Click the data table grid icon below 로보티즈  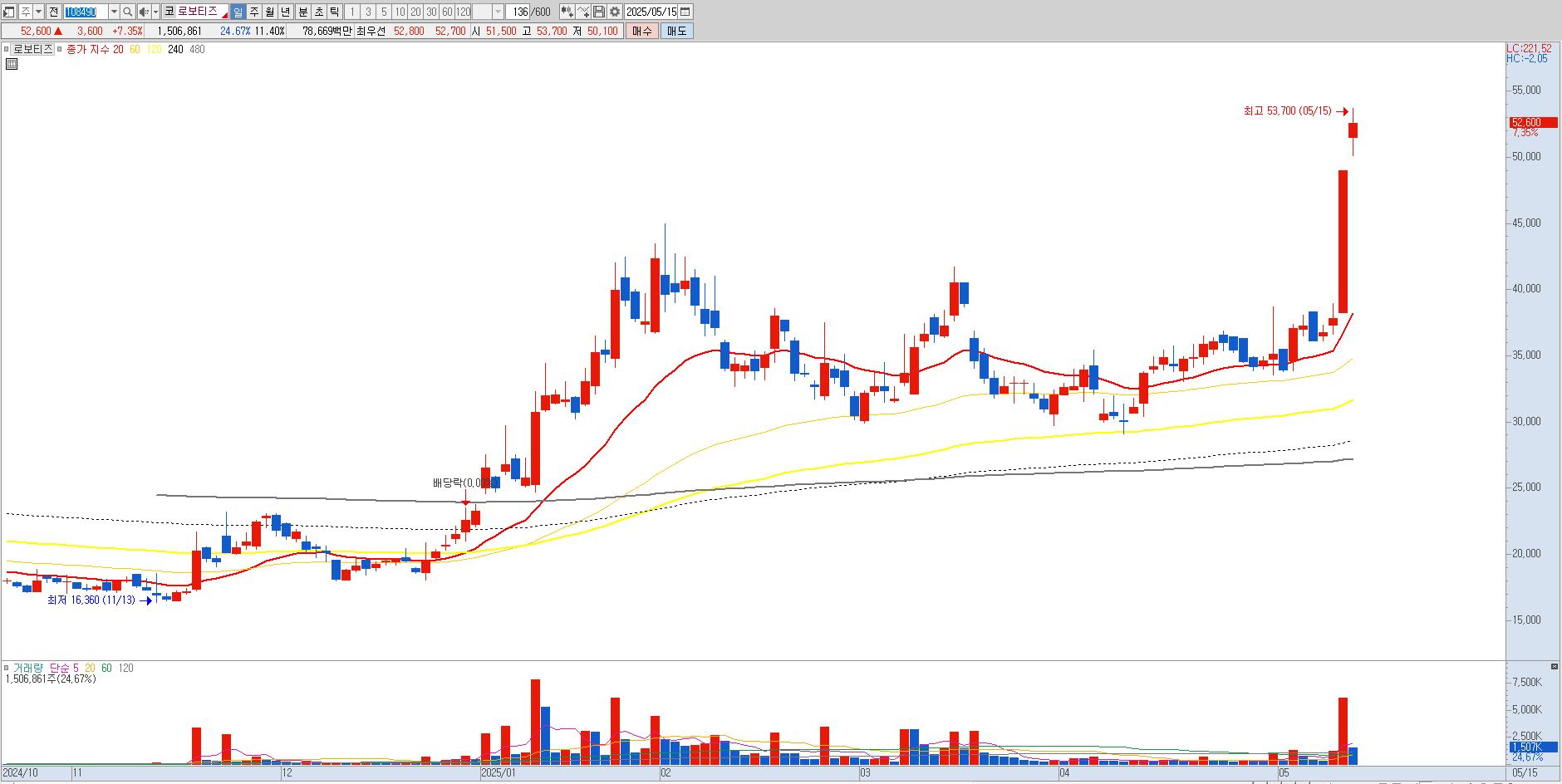pyautogui.click(x=12, y=63)
